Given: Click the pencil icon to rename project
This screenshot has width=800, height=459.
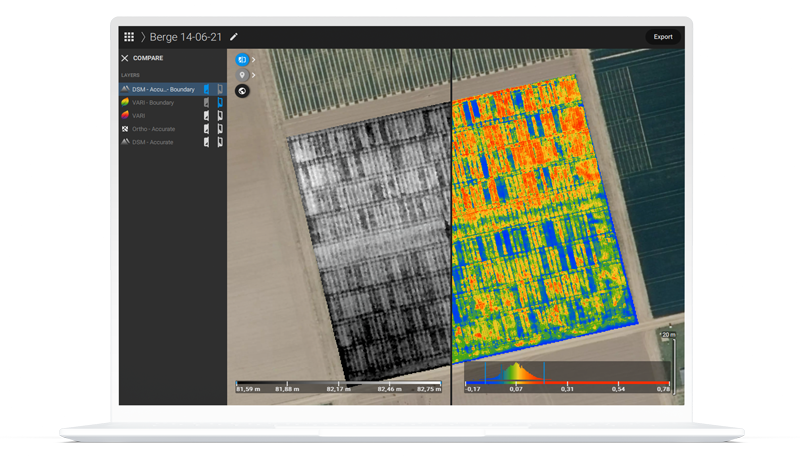Looking at the screenshot, I should click(234, 37).
